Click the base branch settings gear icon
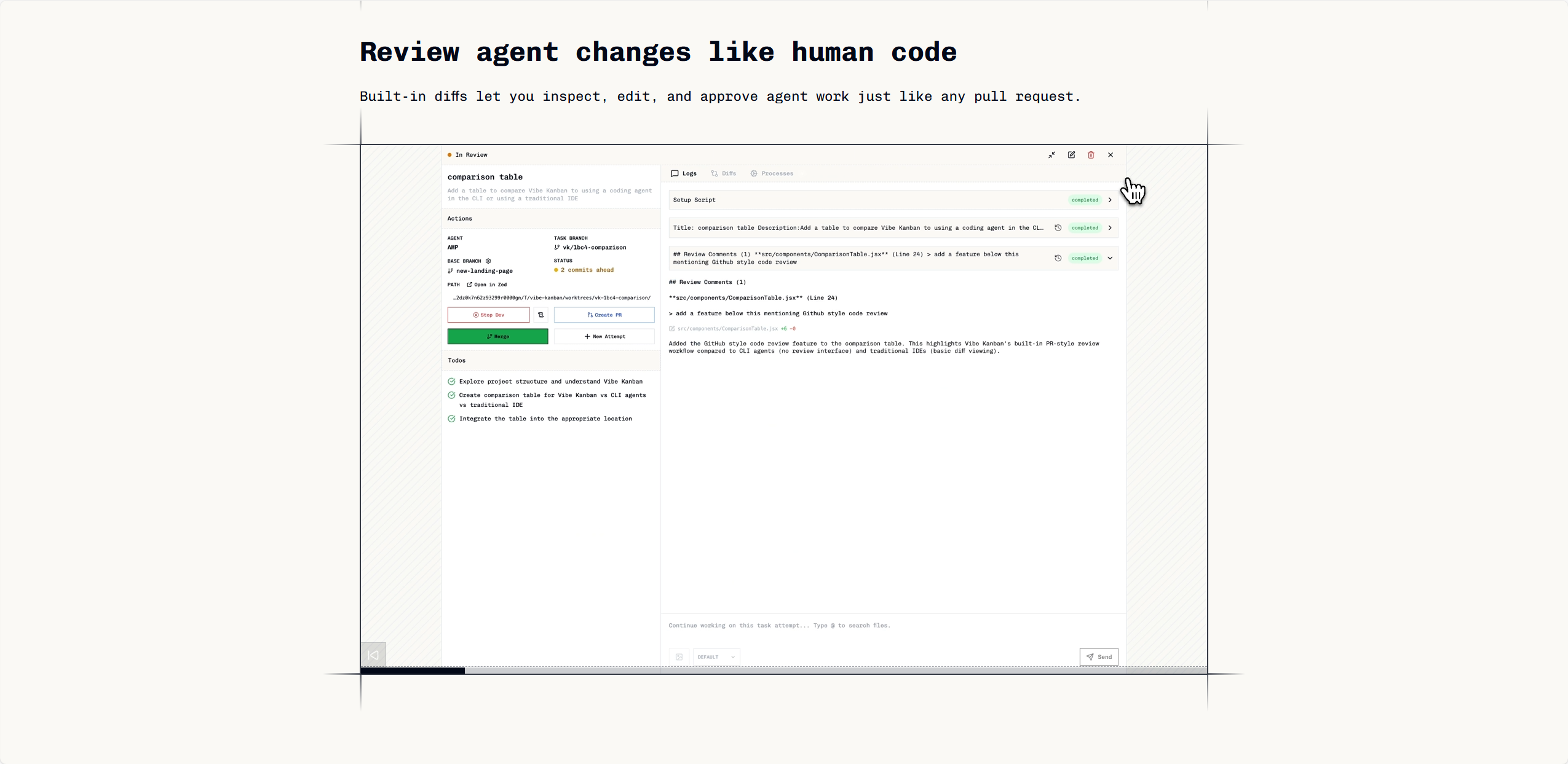The image size is (1568, 764). pos(488,261)
